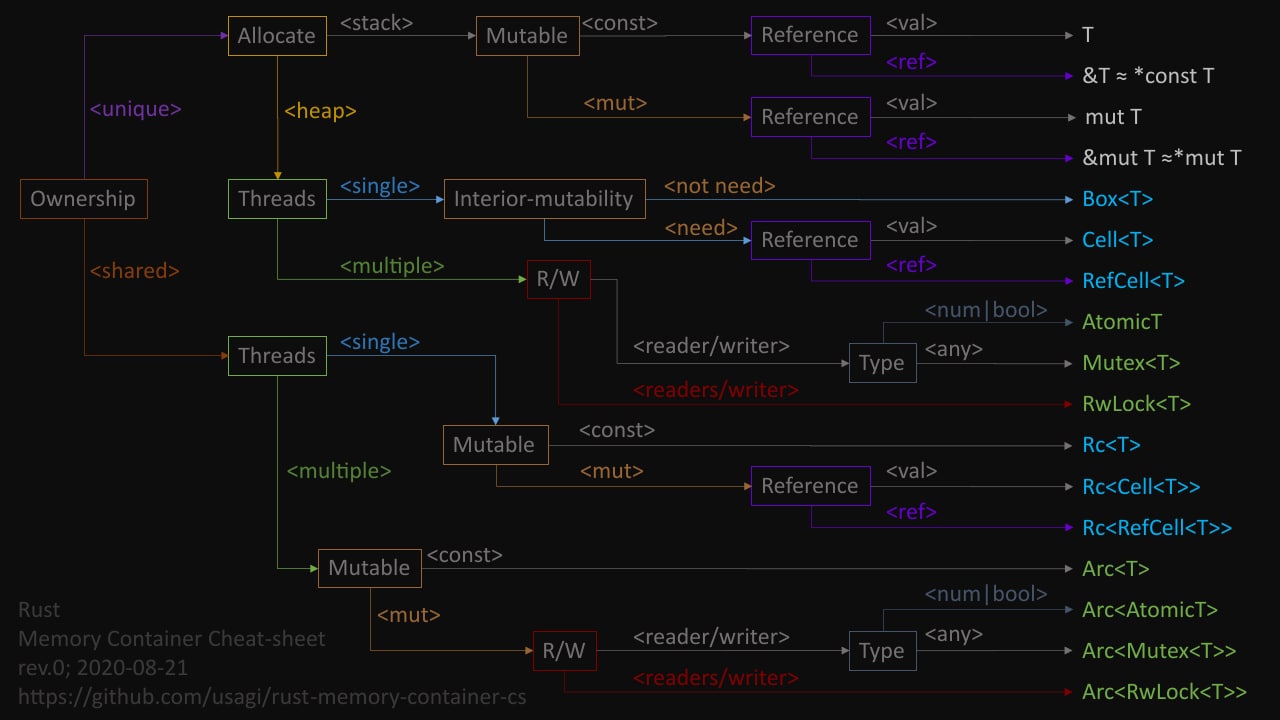1280x720 pixels.
Task: Click the T result text
Action: click(x=1088, y=35)
